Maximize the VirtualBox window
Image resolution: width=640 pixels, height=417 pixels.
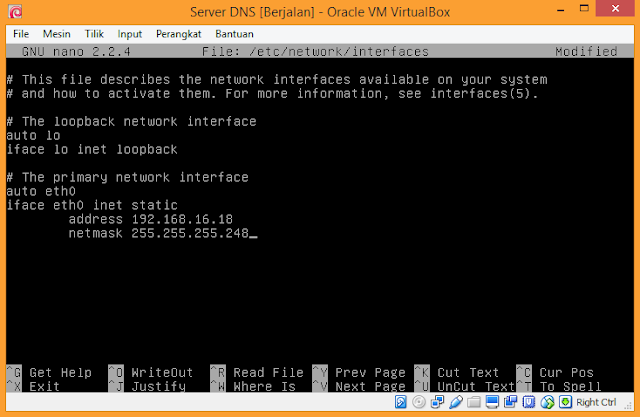[x=584, y=9]
